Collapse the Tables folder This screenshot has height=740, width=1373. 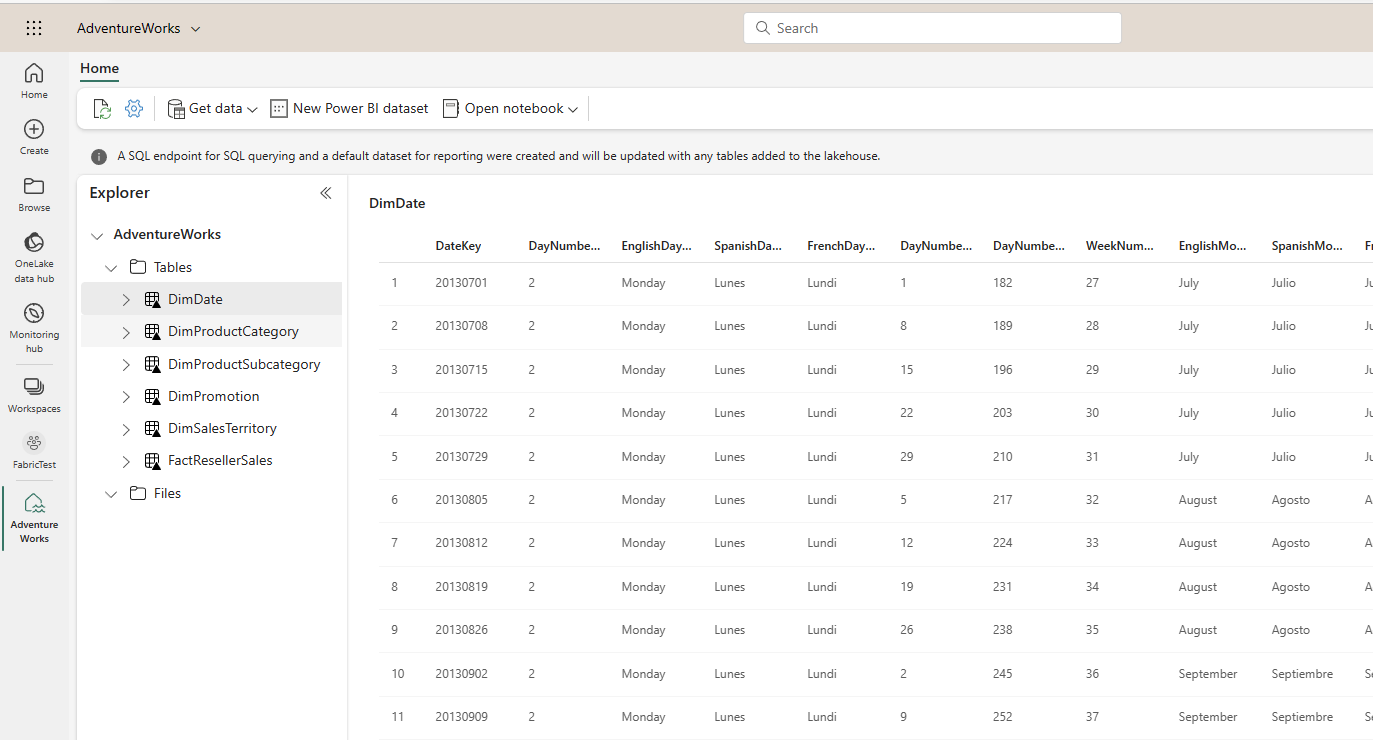[111, 267]
